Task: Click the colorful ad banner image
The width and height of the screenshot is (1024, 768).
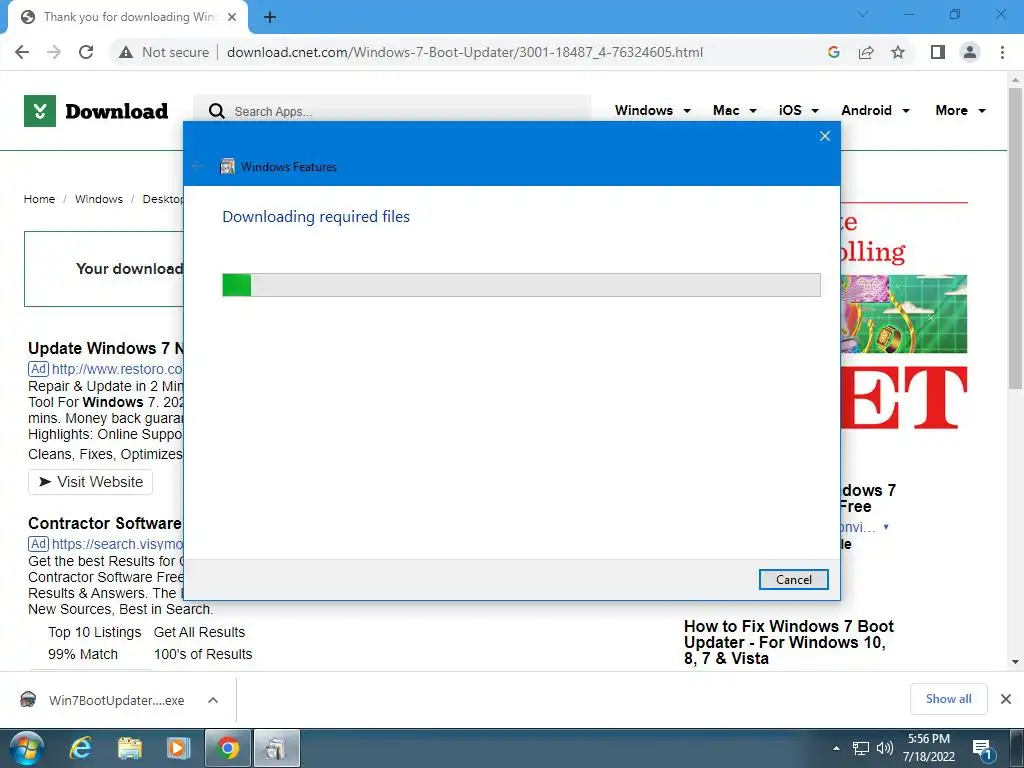Action: (904, 313)
